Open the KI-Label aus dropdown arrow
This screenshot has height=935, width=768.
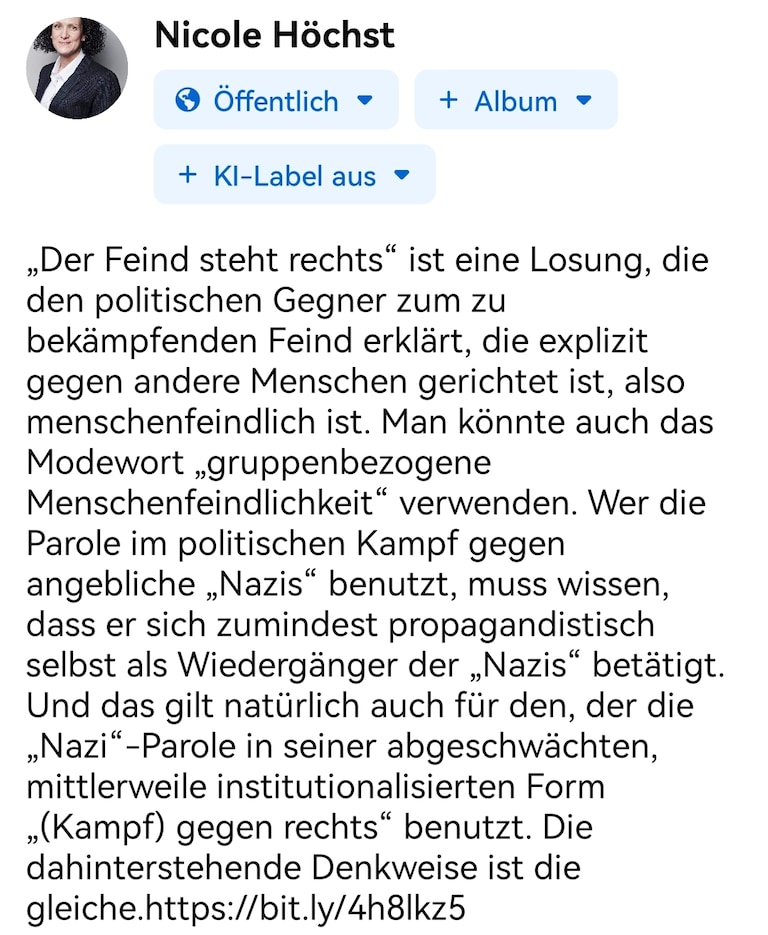point(402,175)
